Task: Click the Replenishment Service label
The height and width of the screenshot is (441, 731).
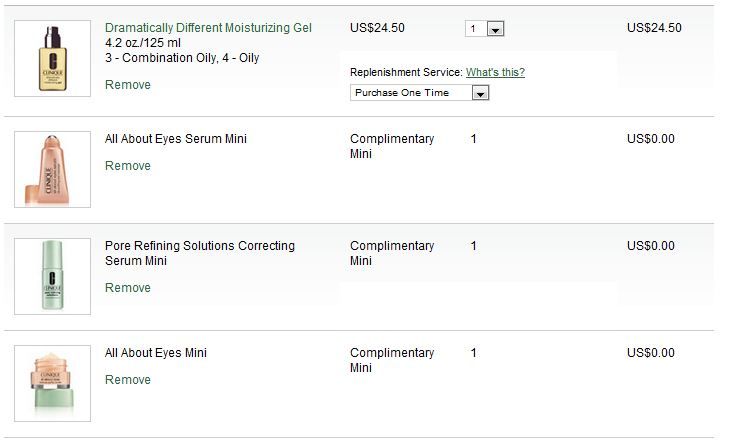Action: tap(406, 72)
